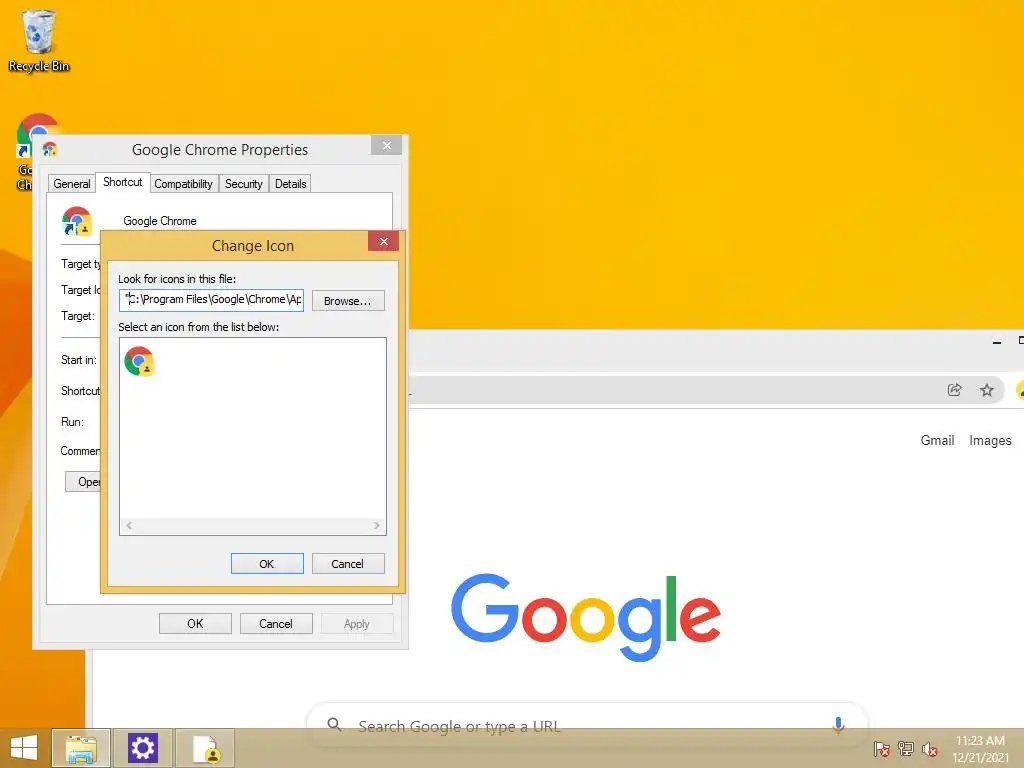This screenshot has width=1024, height=768.
Task: Close the Change Icon dialog
Action: click(x=383, y=242)
